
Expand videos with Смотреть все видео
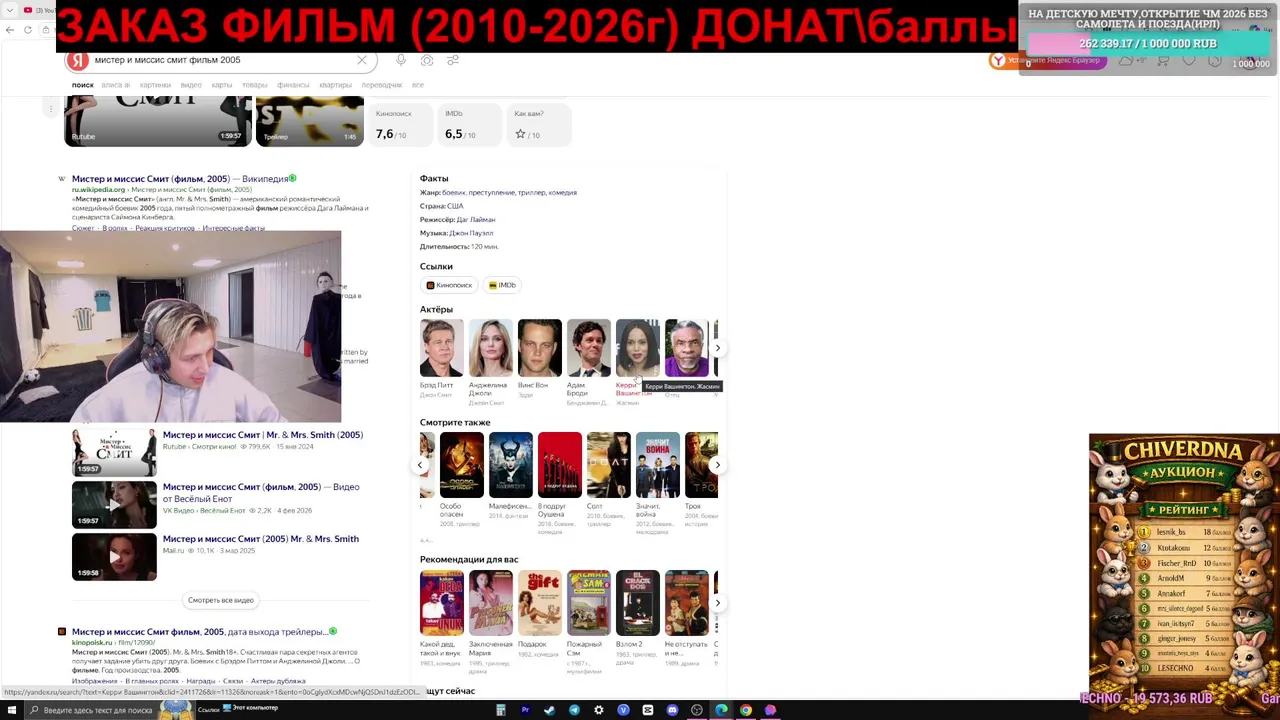click(x=221, y=600)
